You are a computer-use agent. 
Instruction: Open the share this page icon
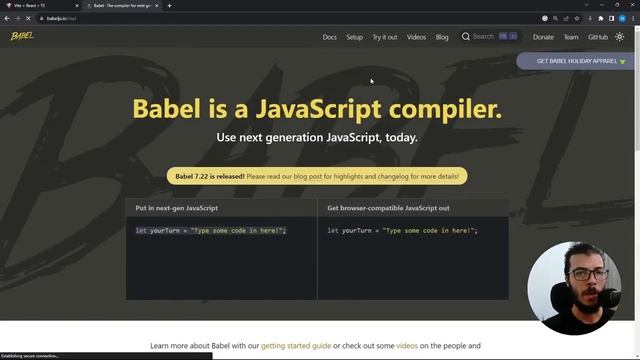click(566, 18)
